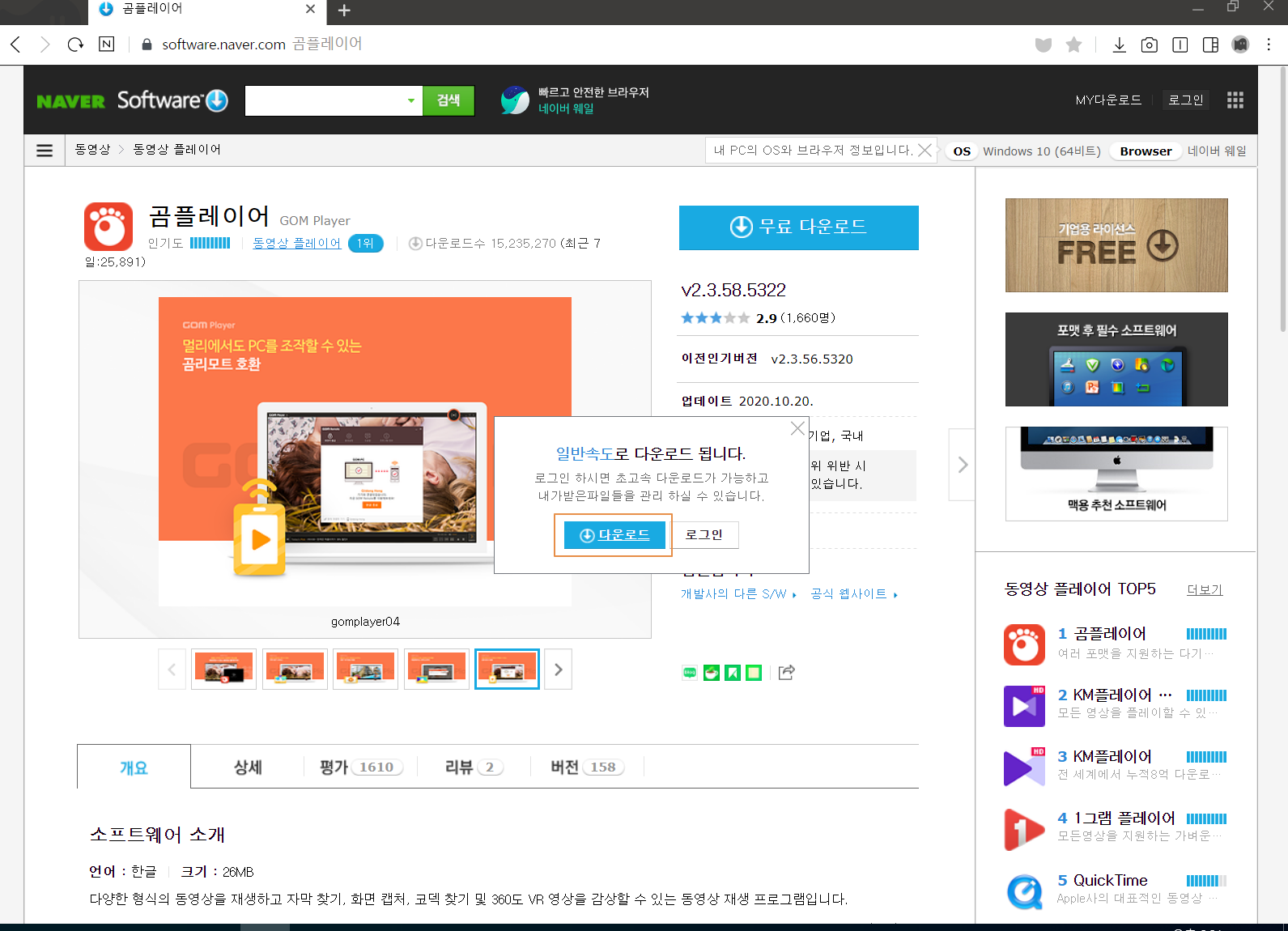Open MY다운로드 link
Viewport: 1288px width, 931px height.
[1108, 100]
